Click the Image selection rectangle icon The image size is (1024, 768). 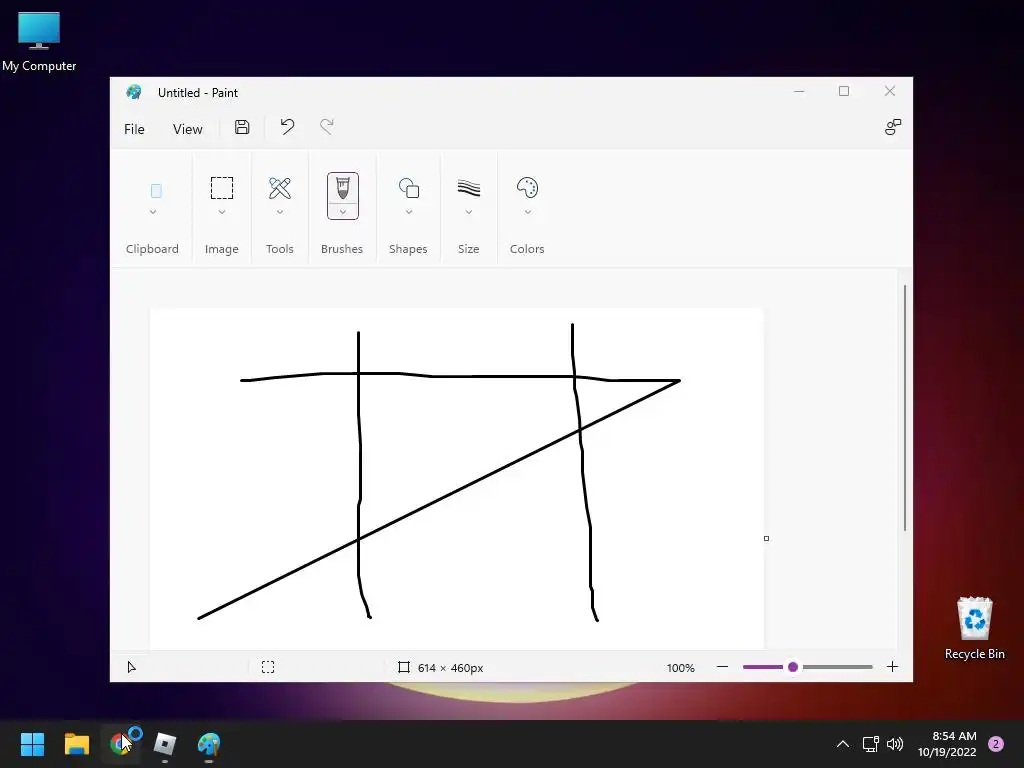click(x=222, y=188)
